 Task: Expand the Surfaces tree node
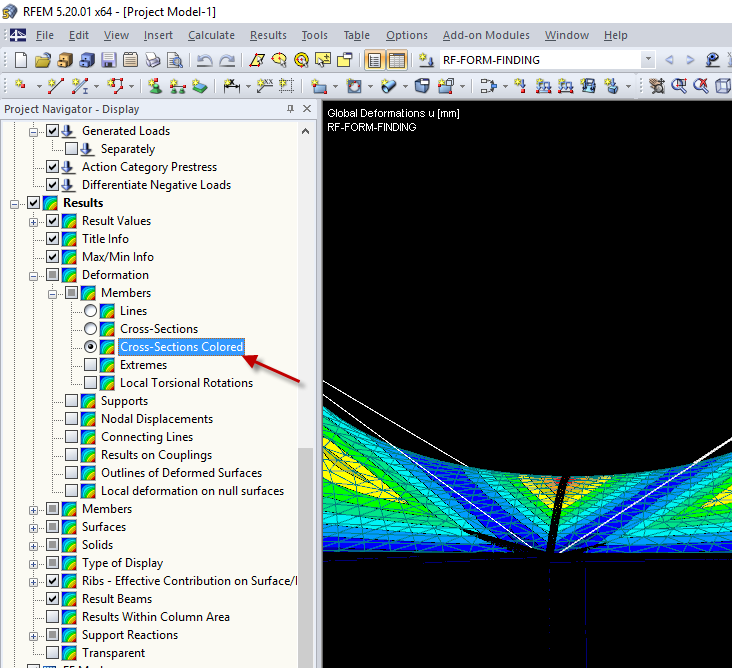(x=34, y=527)
